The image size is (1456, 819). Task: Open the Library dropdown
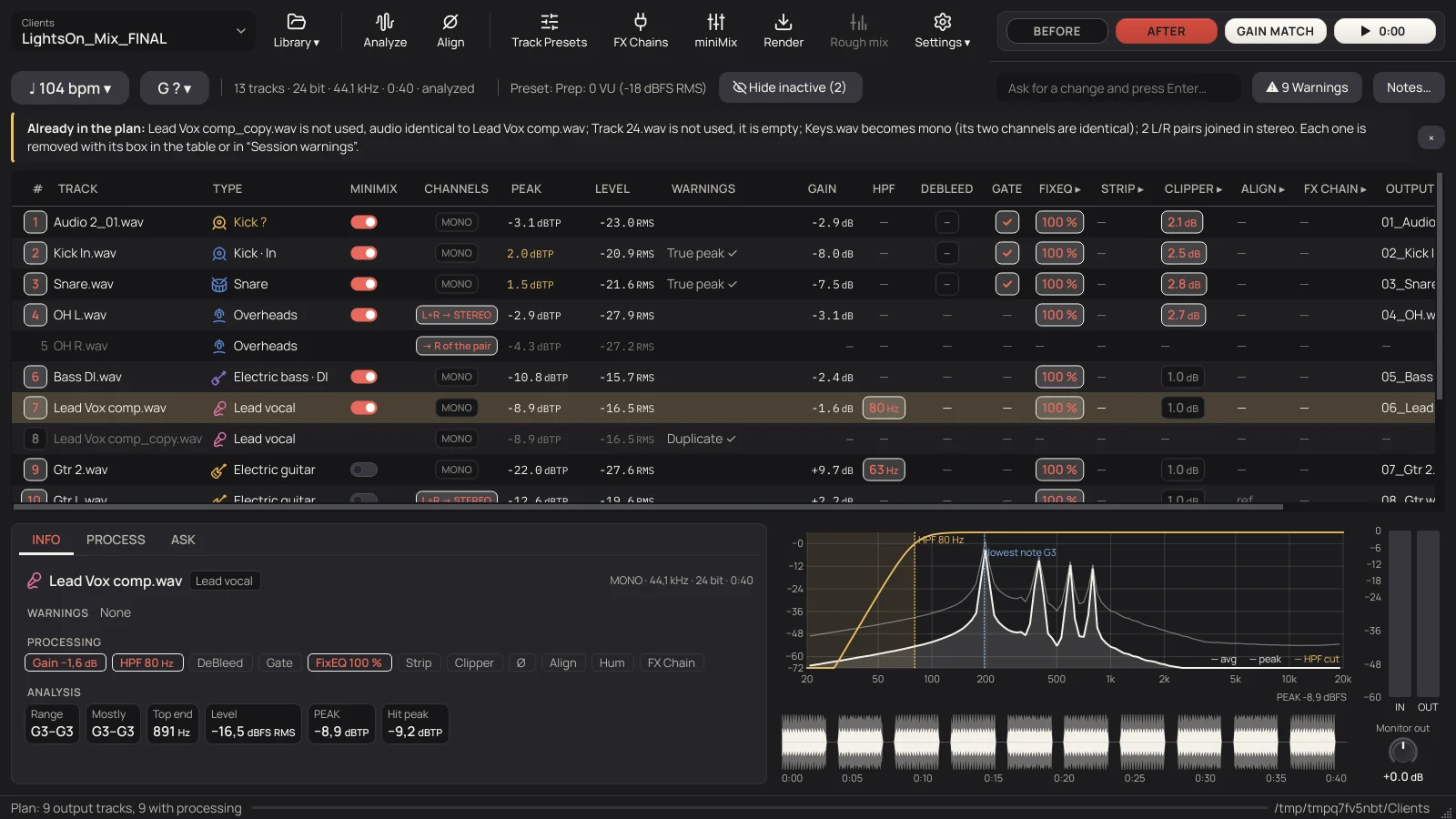pyautogui.click(x=297, y=31)
